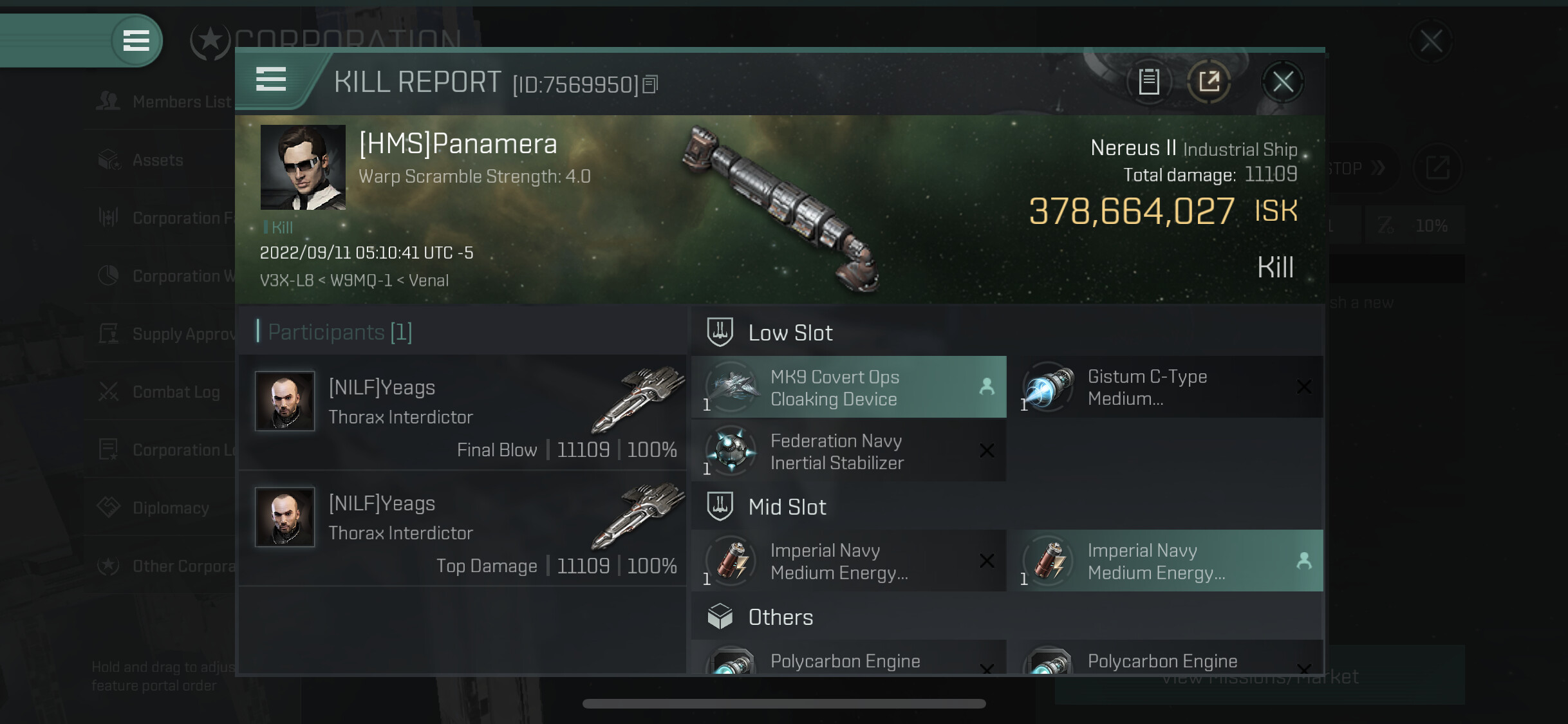Copy the kill report ID
Image resolution: width=1568 pixels, height=724 pixels.
pos(650,84)
